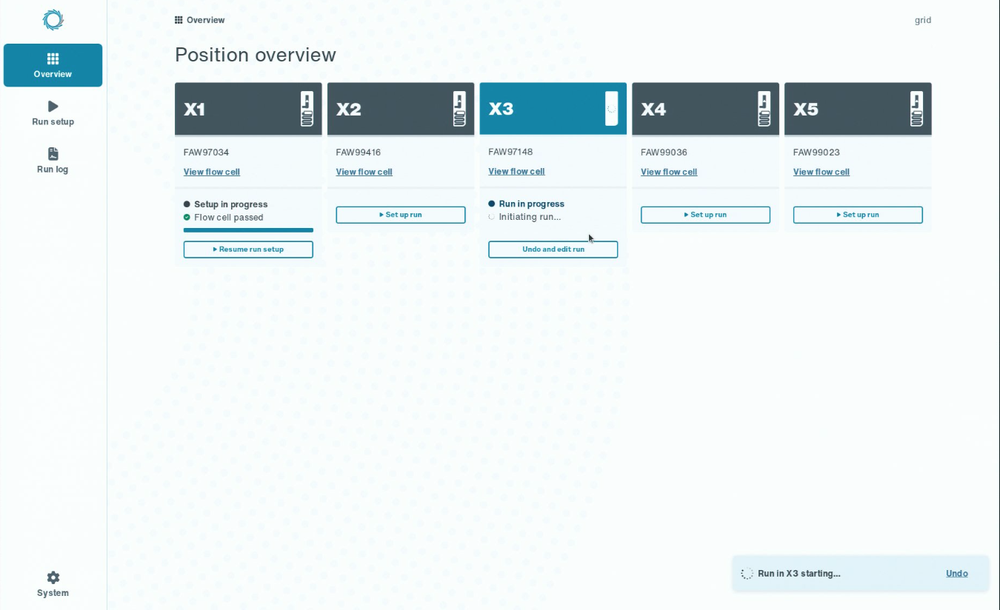Image resolution: width=1000 pixels, height=610 pixels.
Task: Click X1 setup progress bar
Action: pyautogui.click(x=248, y=230)
